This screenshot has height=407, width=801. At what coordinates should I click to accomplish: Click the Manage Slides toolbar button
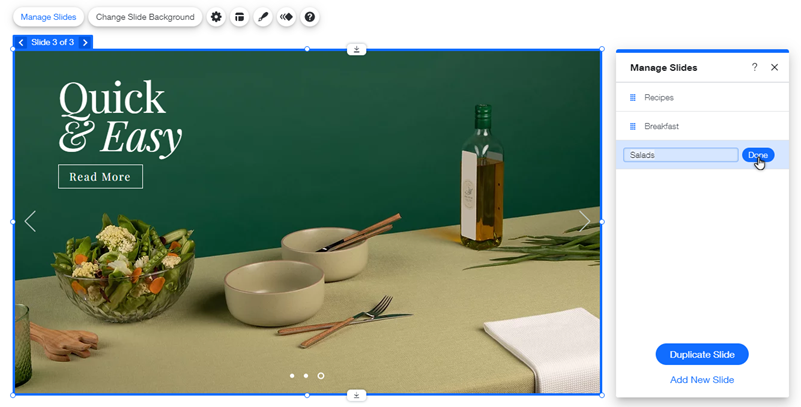48,17
